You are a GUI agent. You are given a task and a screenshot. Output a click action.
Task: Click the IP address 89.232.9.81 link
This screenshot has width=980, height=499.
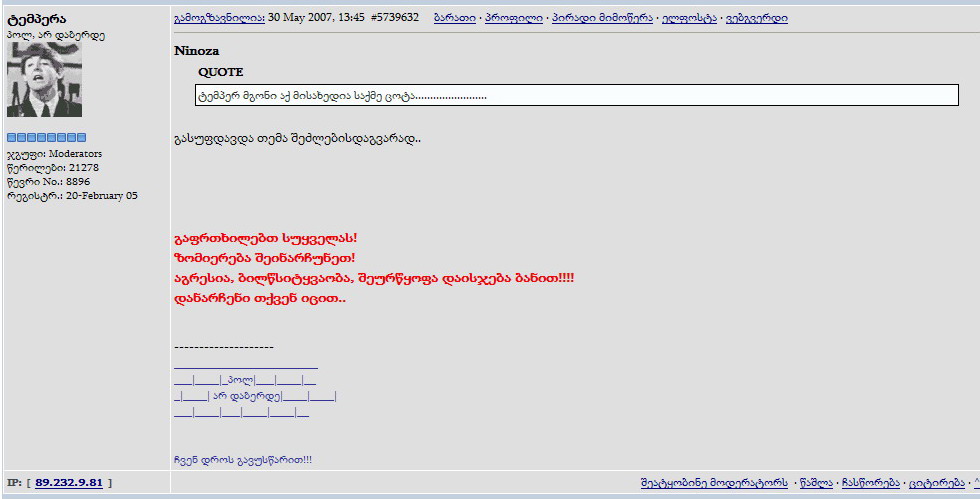pos(69,483)
